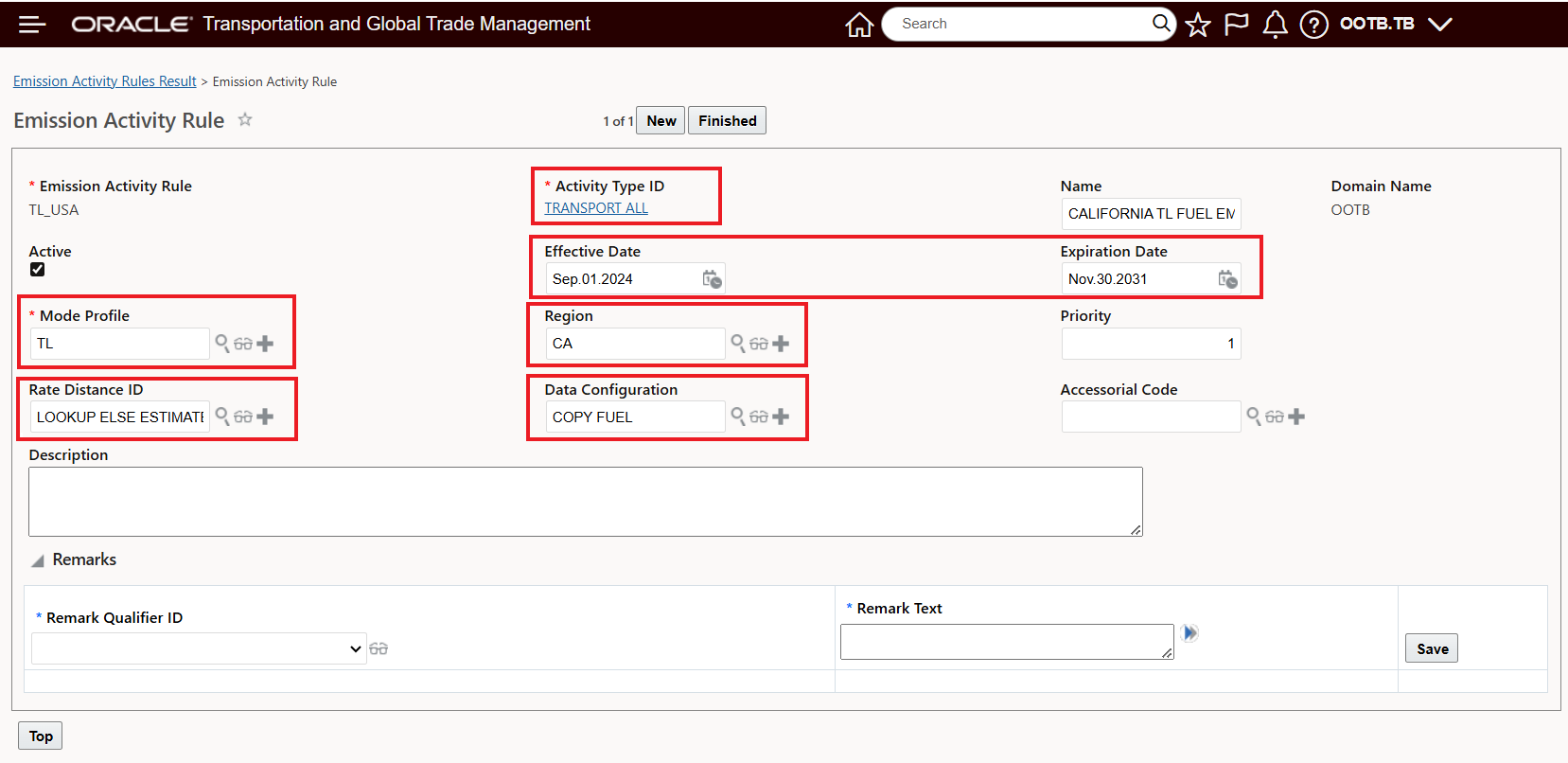The height and width of the screenshot is (763, 1568).
Task: Edit the Effective Date field
Action: pos(625,278)
